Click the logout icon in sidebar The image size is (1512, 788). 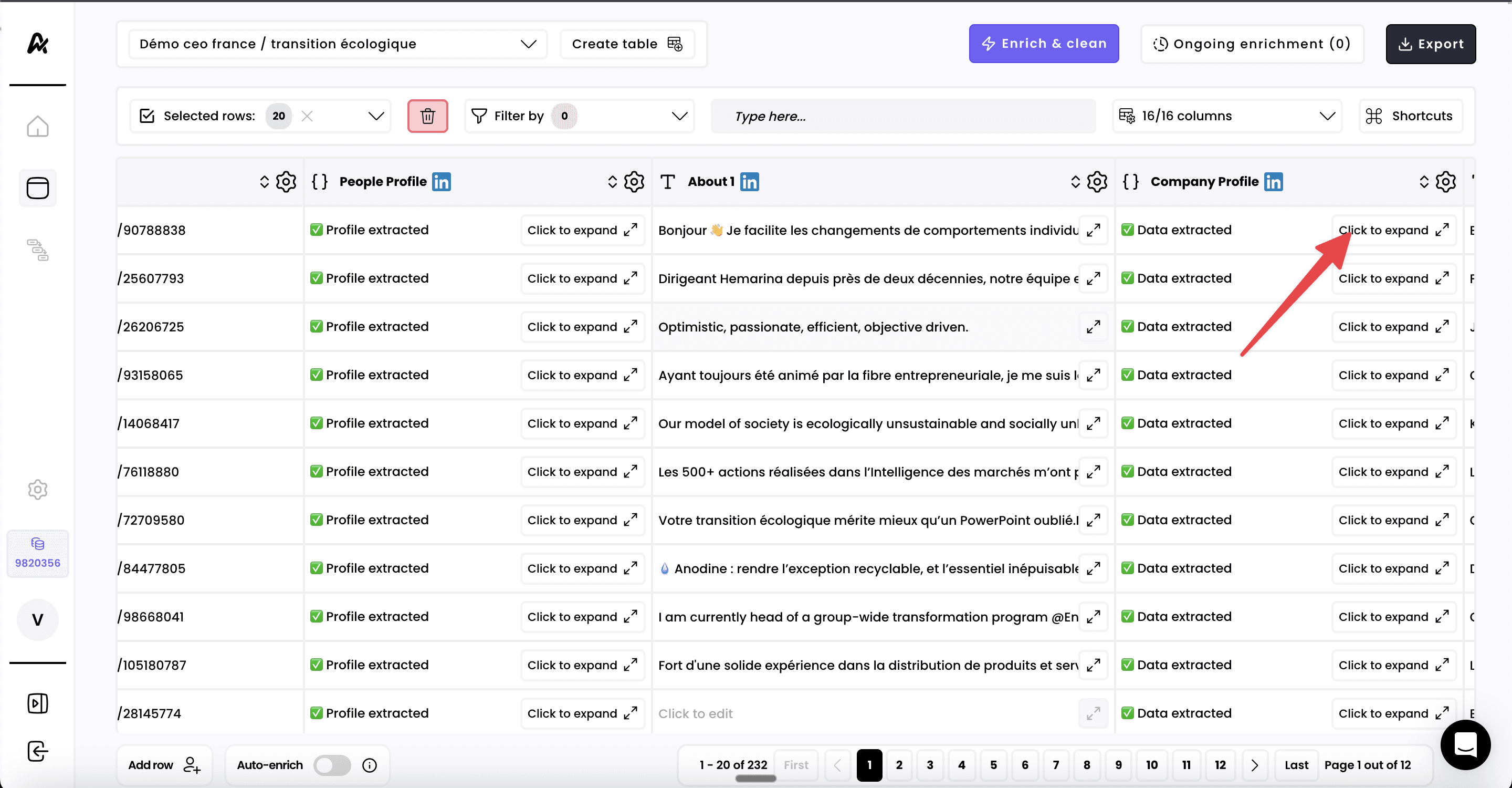pos(38,751)
